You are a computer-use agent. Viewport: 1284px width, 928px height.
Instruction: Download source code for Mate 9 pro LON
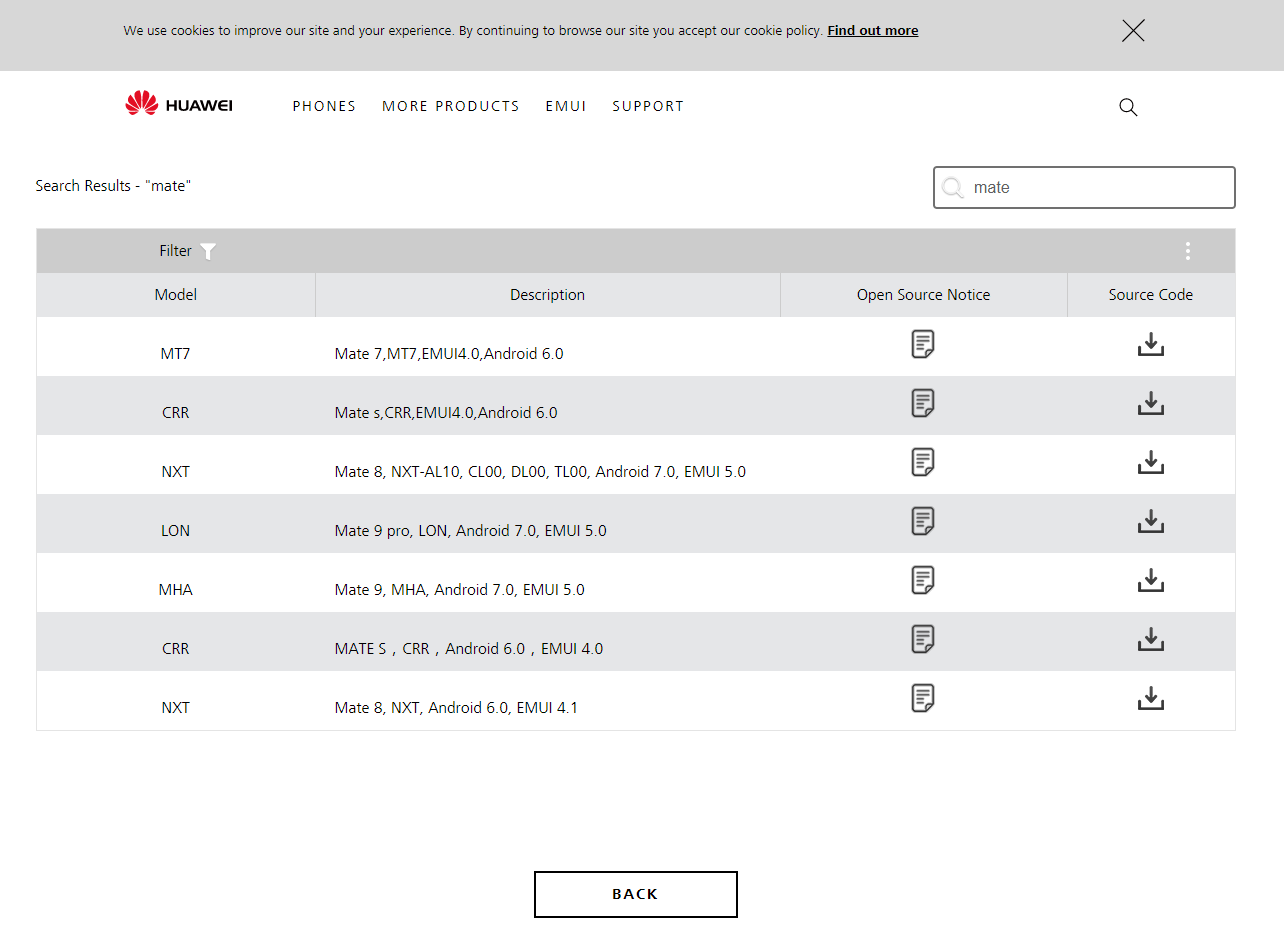tap(1151, 521)
